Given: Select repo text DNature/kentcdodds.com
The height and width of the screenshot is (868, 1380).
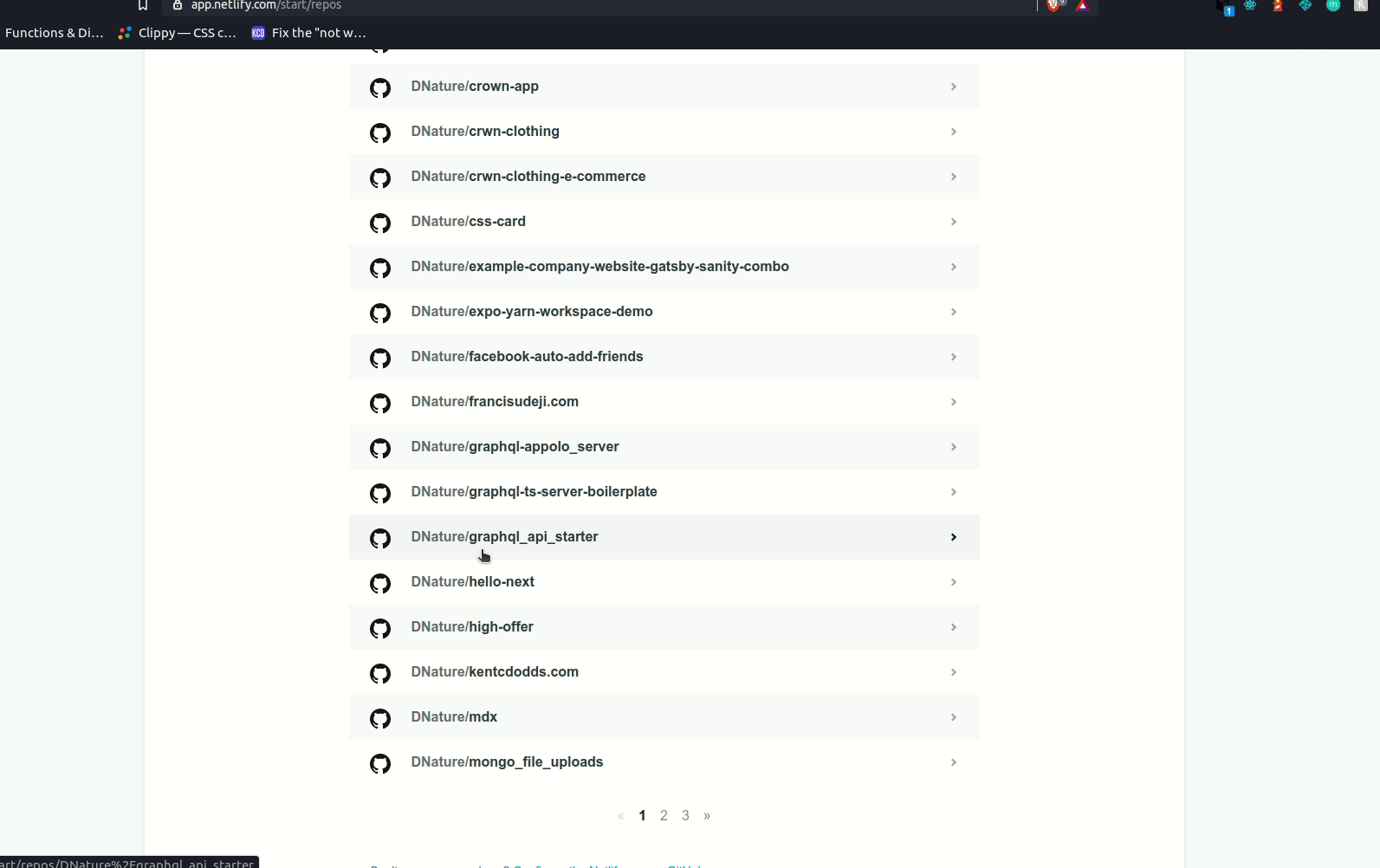Looking at the screenshot, I should (495, 672).
